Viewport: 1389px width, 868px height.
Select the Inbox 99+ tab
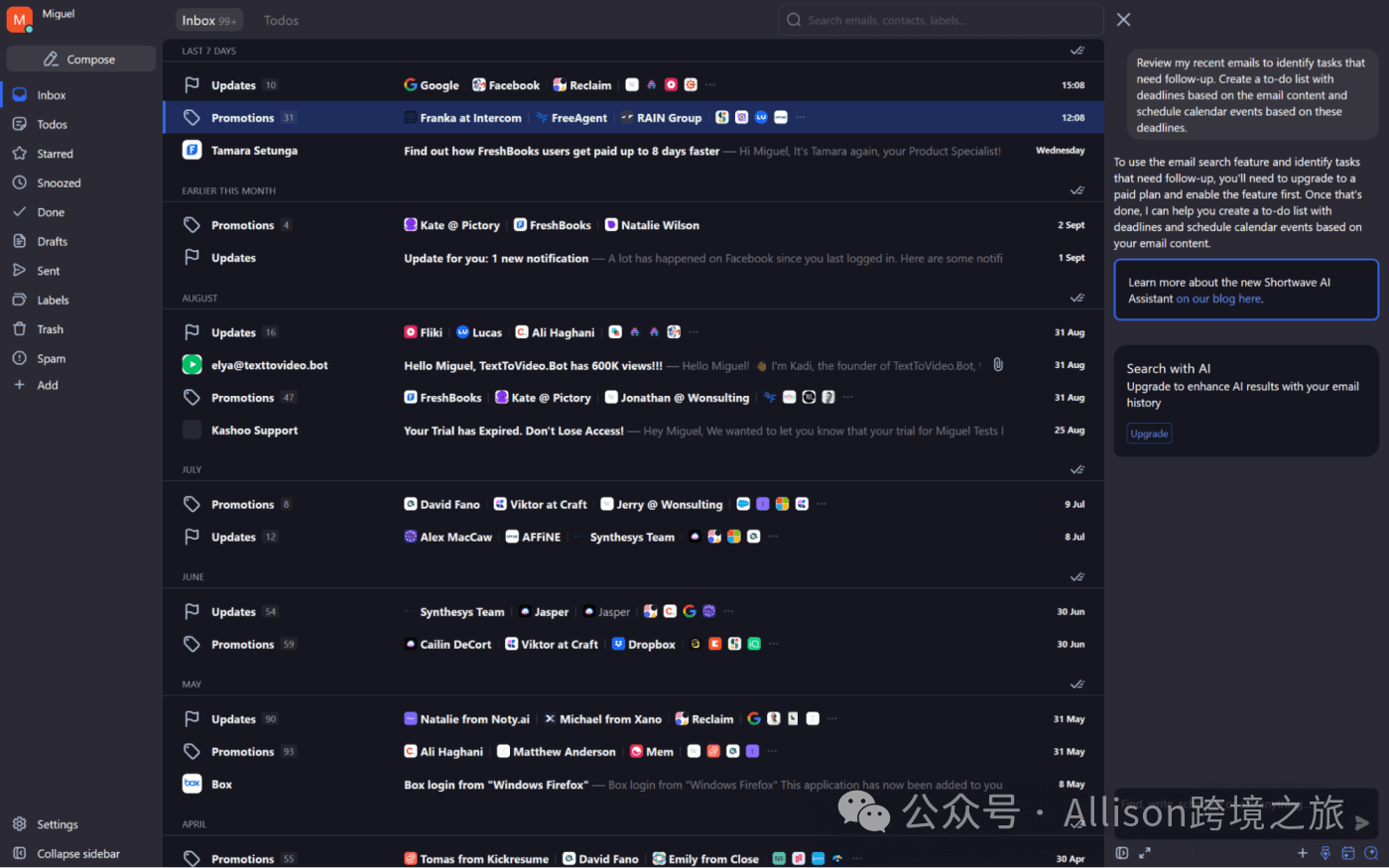coord(208,21)
